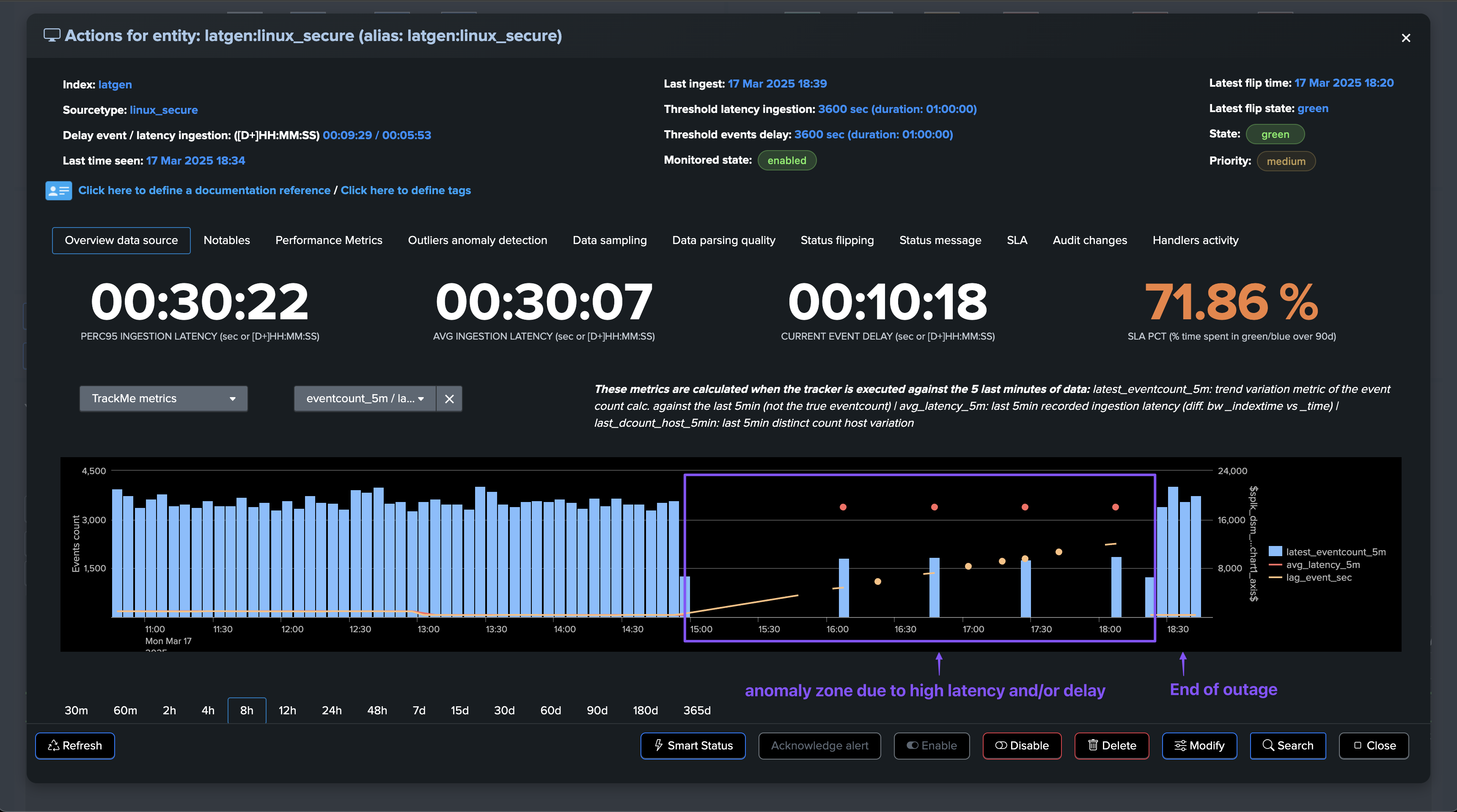Open the TrackMe metrics dropdown
This screenshot has width=1457, height=812.
click(x=163, y=399)
